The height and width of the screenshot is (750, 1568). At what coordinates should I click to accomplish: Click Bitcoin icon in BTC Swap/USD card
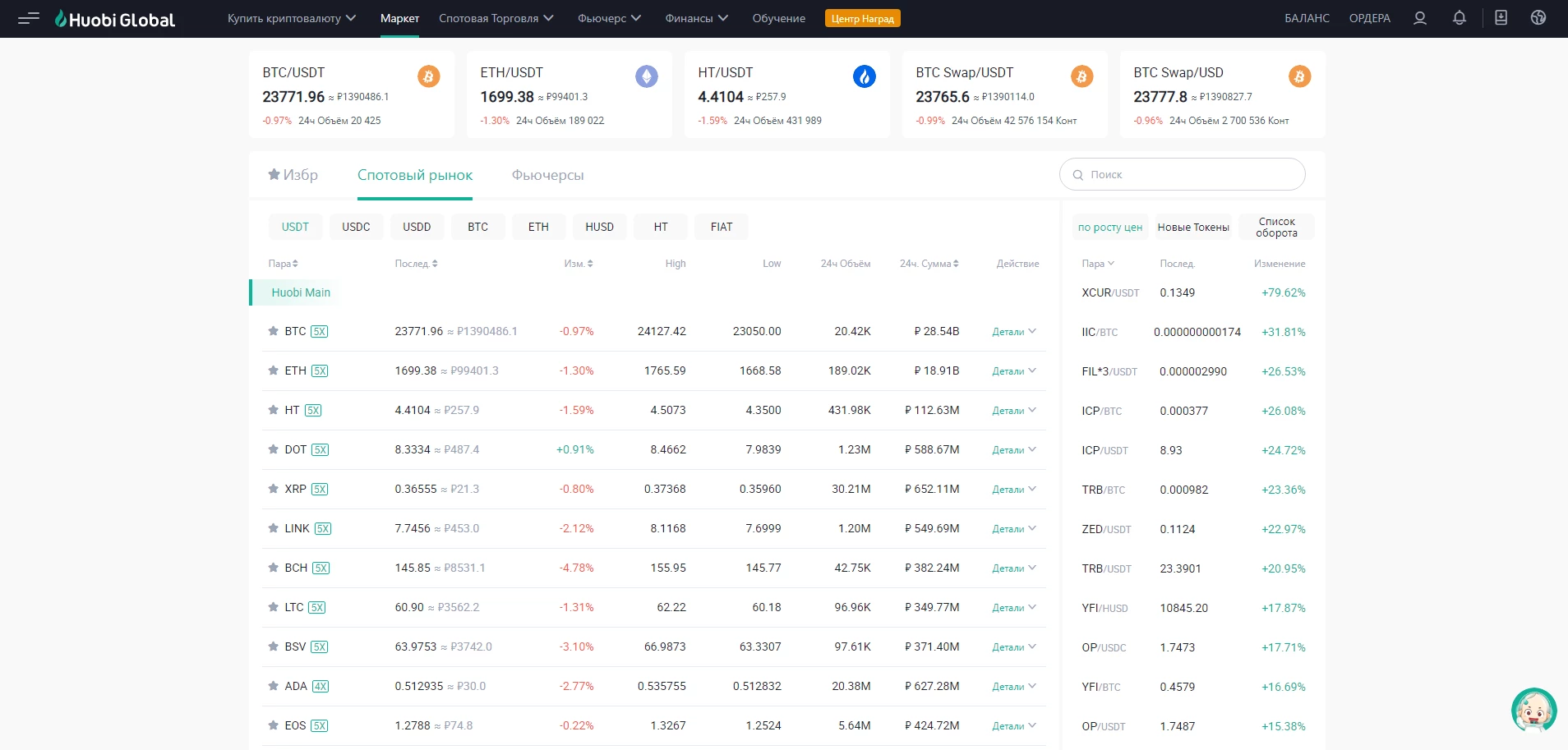(x=1299, y=76)
